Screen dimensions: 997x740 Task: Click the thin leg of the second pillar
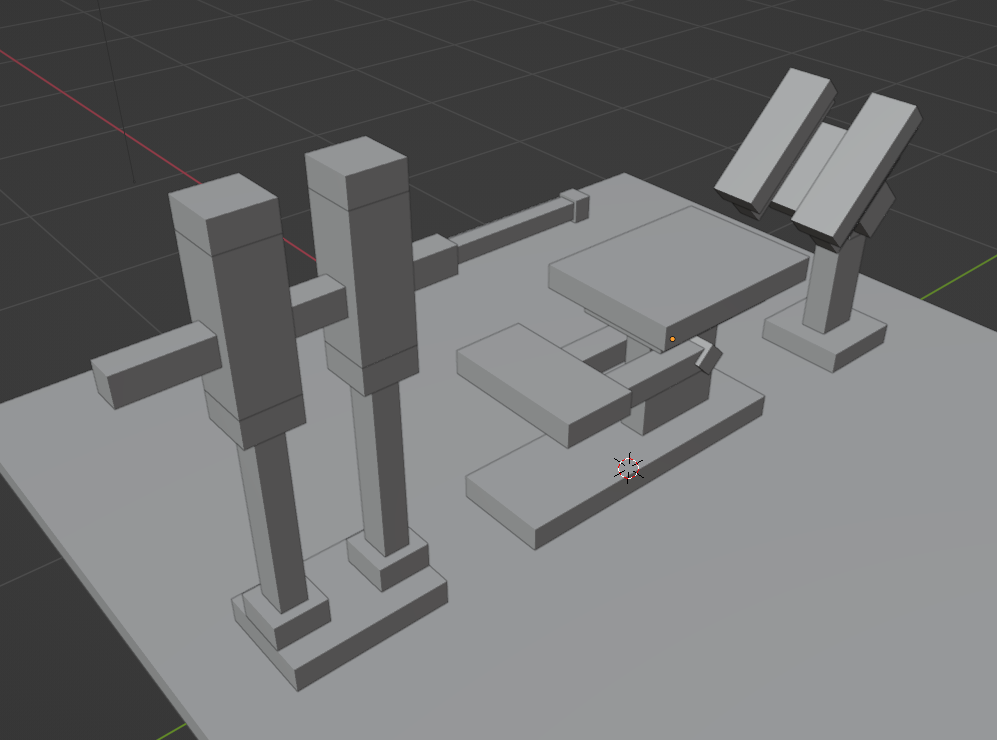tap(382, 470)
